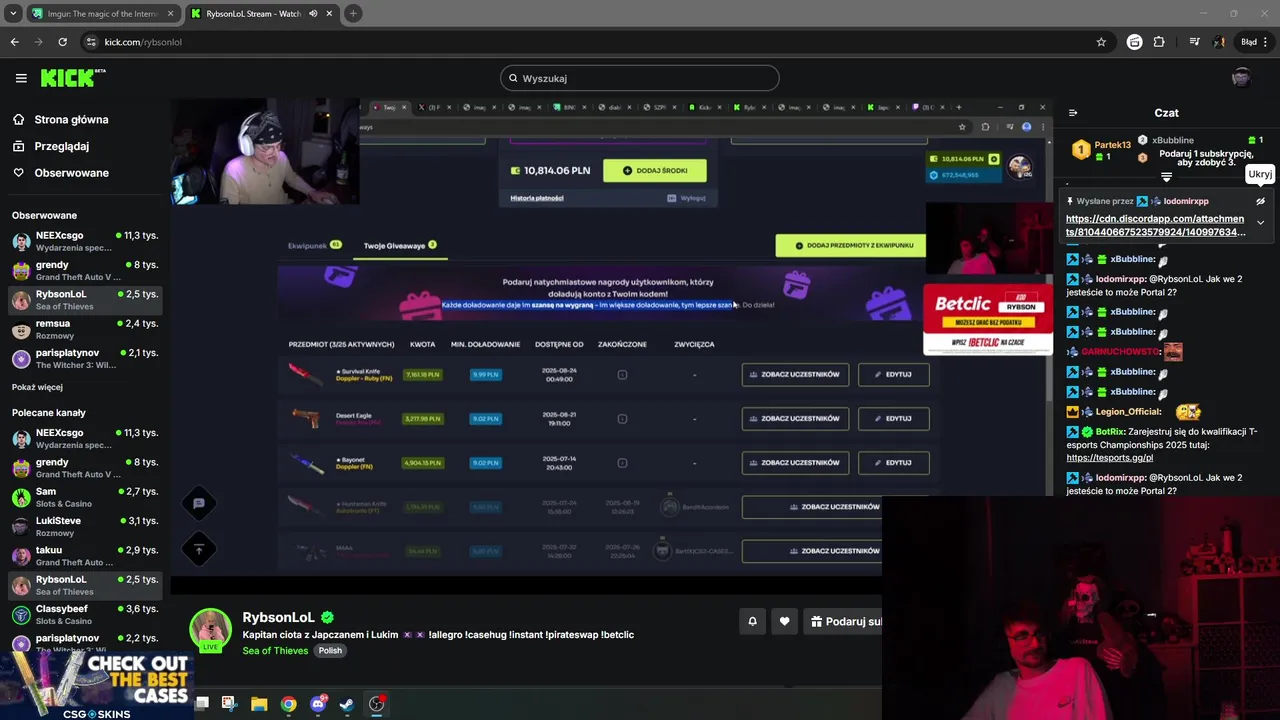
Task: Open the user avatar menu
Action: pos(1241,78)
